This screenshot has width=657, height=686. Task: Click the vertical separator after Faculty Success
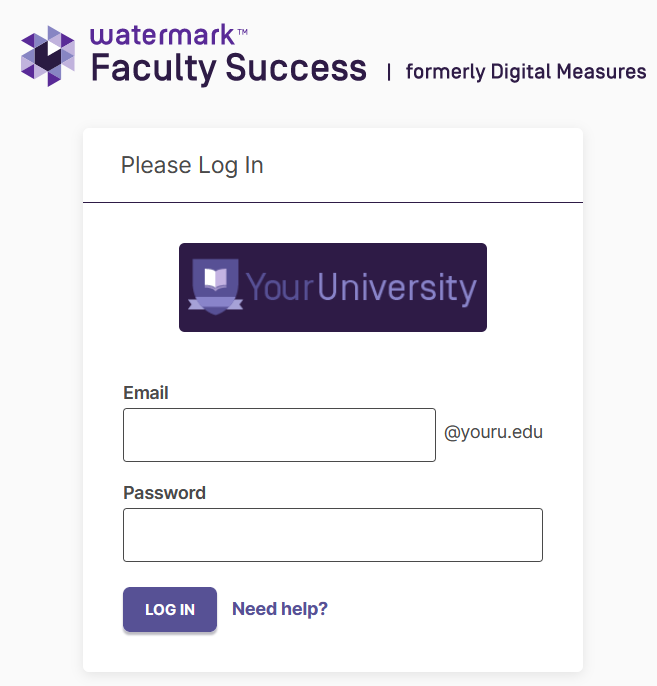(388, 72)
